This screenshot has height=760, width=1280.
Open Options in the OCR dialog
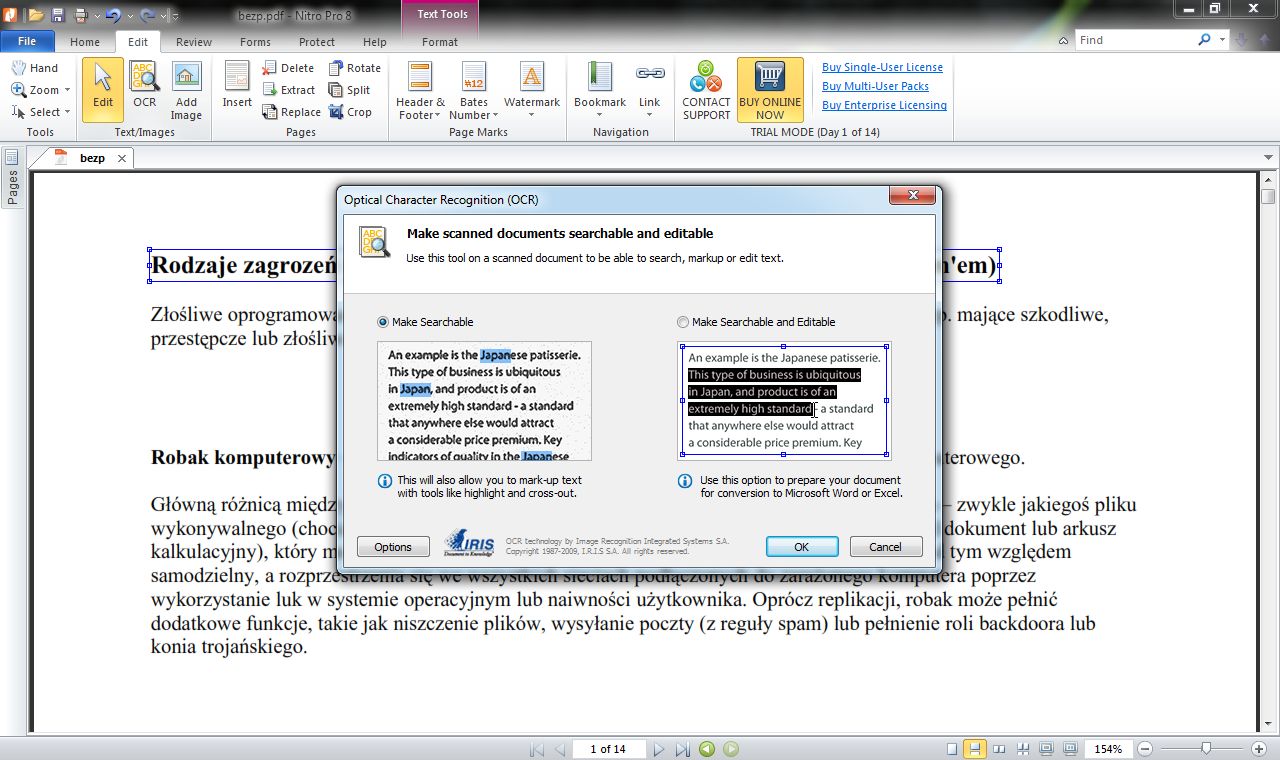393,547
